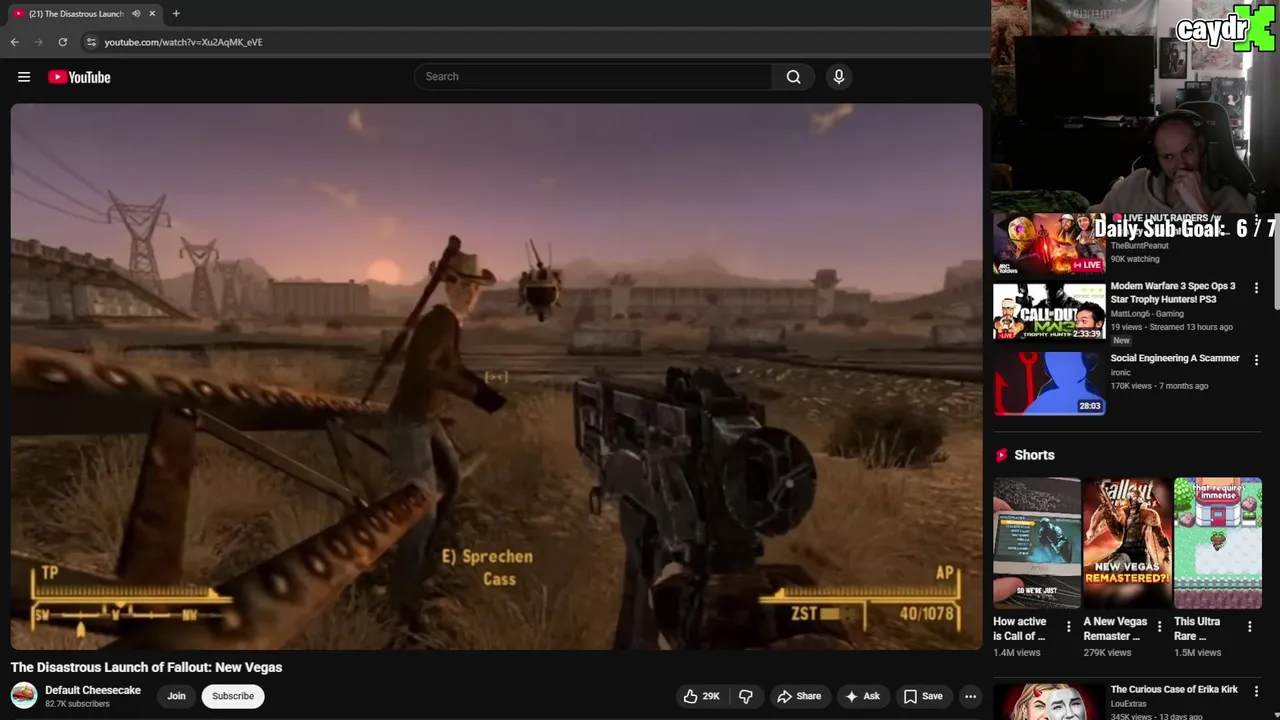Image resolution: width=1280 pixels, height=720 pixels.
Task: Open the Default Cheesecake channel name link
Action: 93,690
